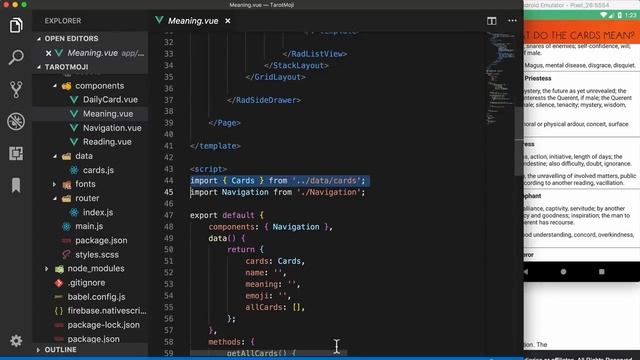The image size is (640, 360).
Task: Close the Meaning.vue editor tab
Action: pyautogui.click(x=228, y=21)
